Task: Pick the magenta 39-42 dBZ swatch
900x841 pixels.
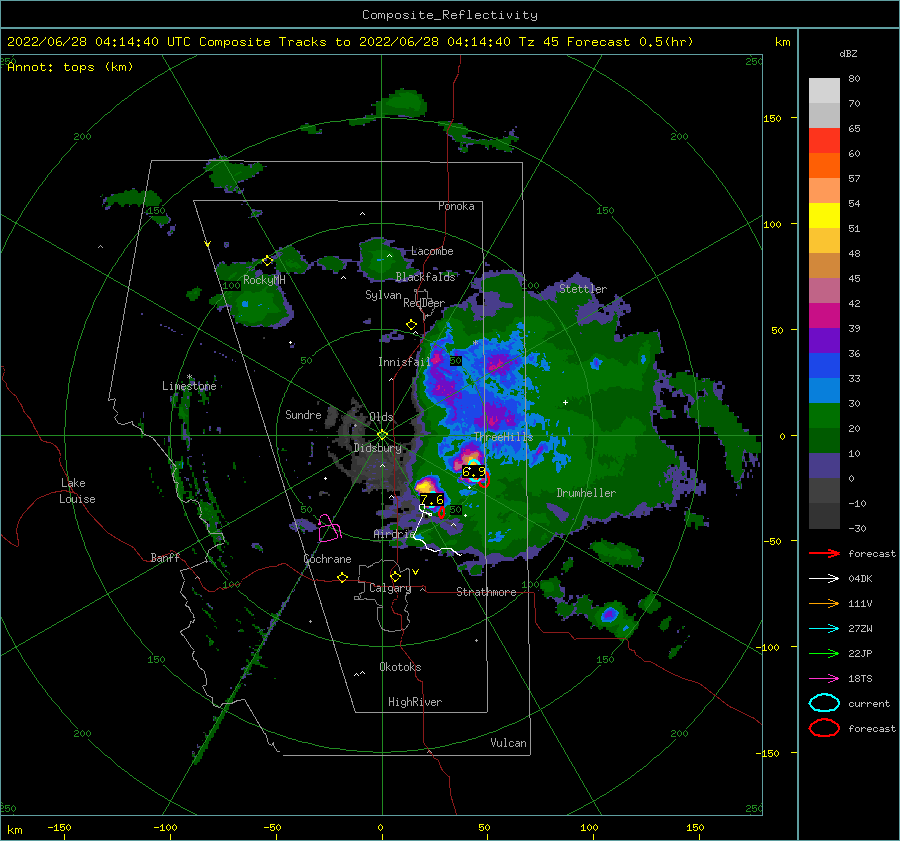Action: [824, 316]
